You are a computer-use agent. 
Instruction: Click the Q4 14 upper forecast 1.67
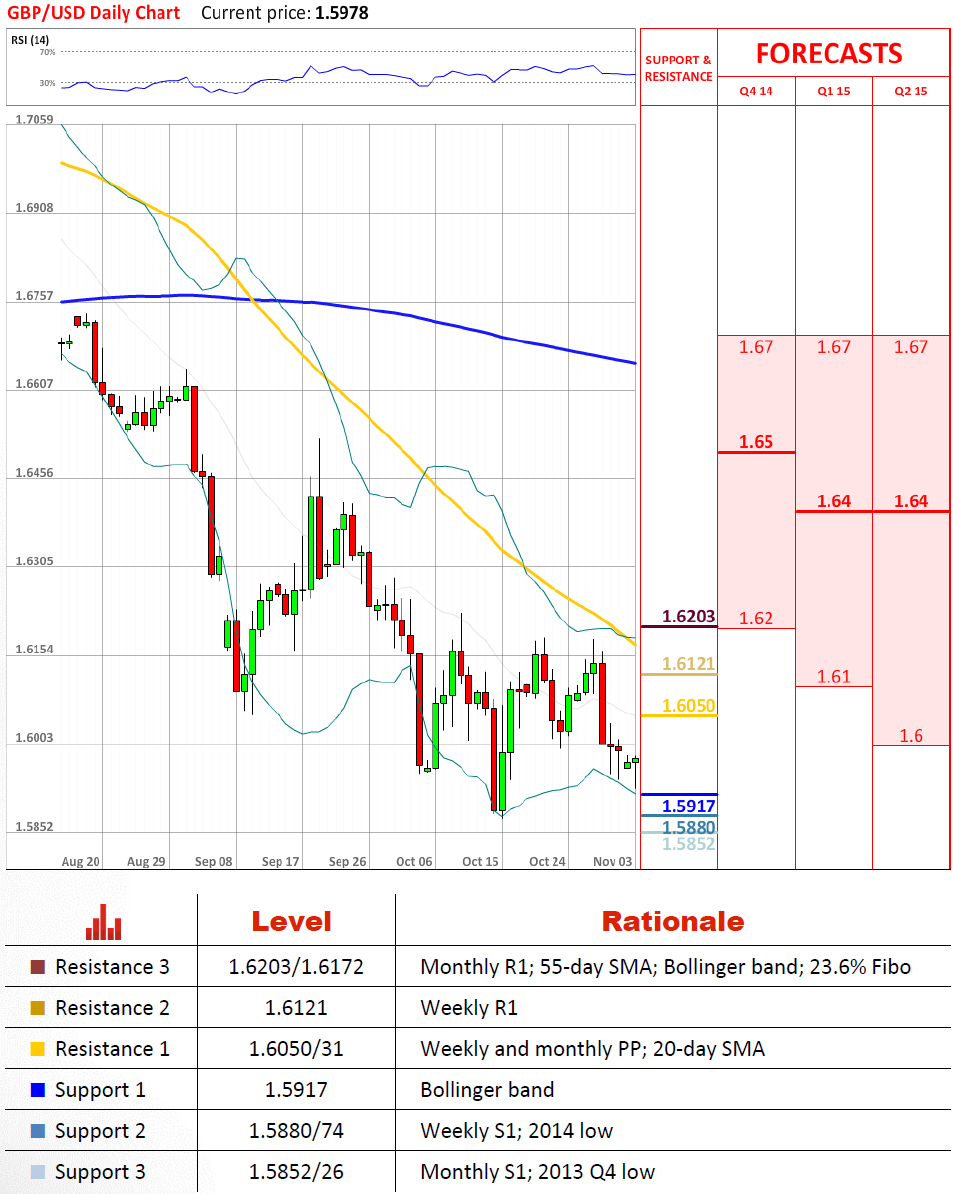(756, 347)
